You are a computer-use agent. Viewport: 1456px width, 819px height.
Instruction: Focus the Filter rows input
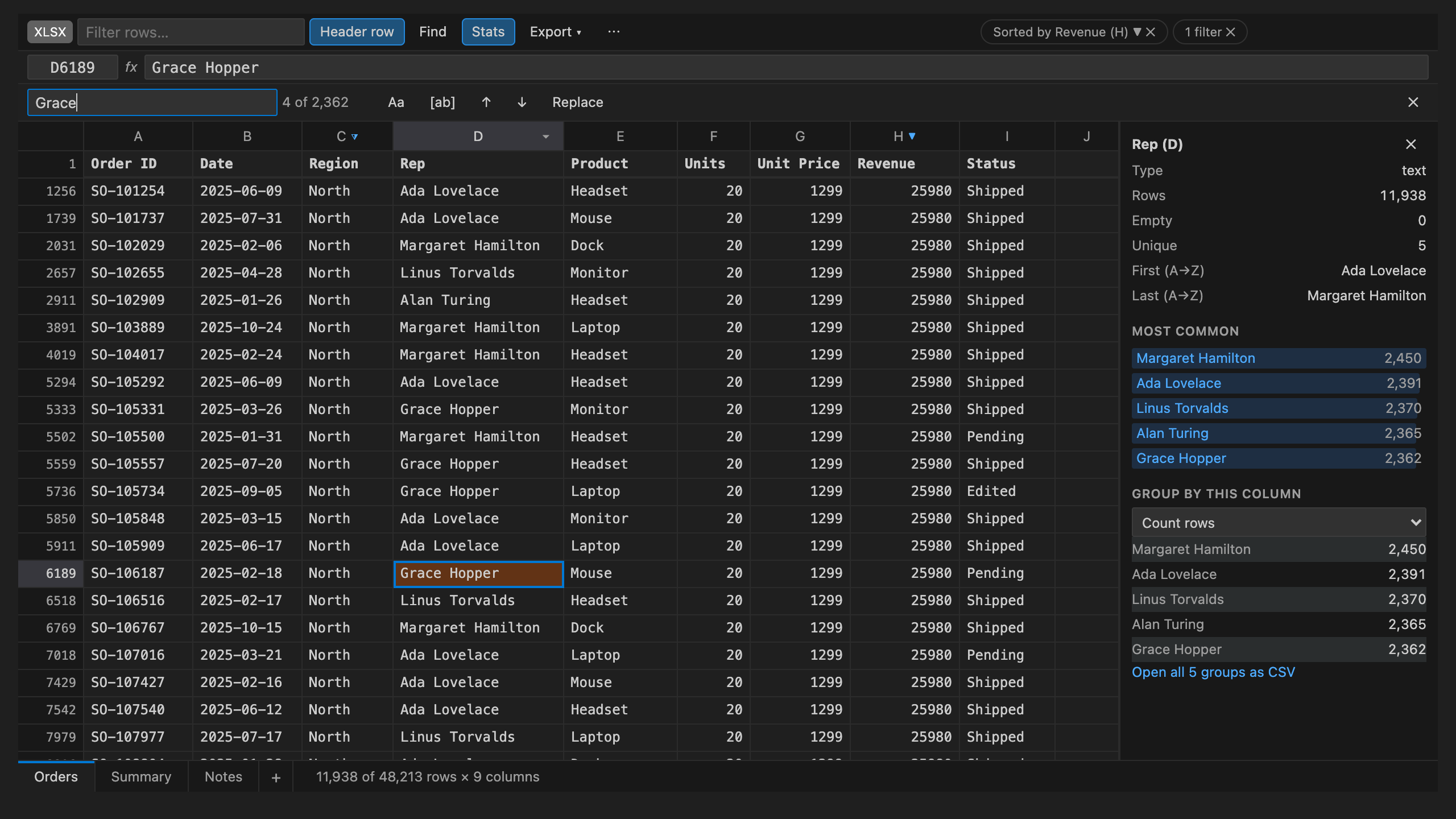(191, 32)
